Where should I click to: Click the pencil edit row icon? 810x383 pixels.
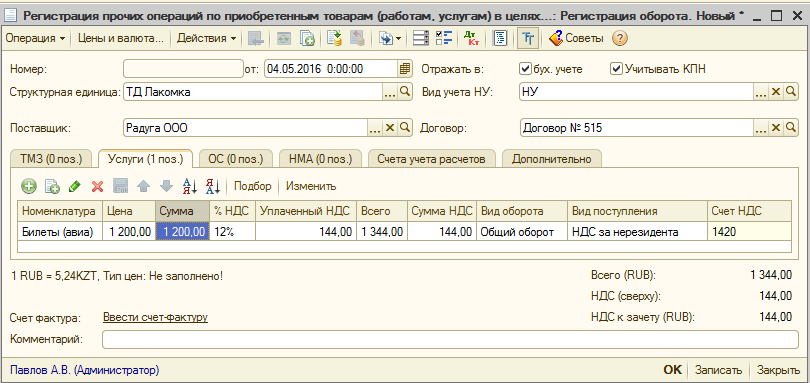75,187
